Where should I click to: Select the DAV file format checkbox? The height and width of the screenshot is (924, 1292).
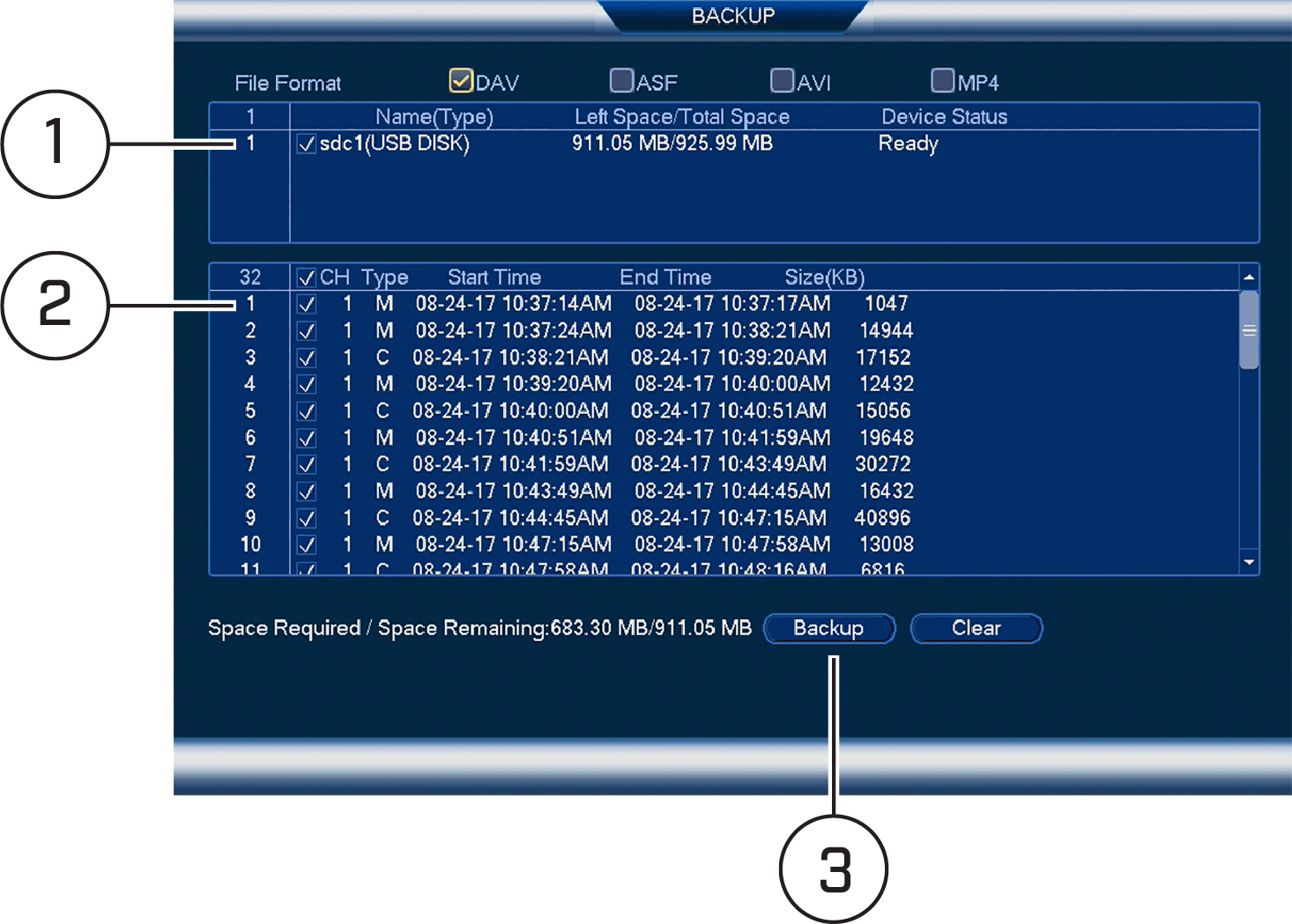click(x=461, y=81)
